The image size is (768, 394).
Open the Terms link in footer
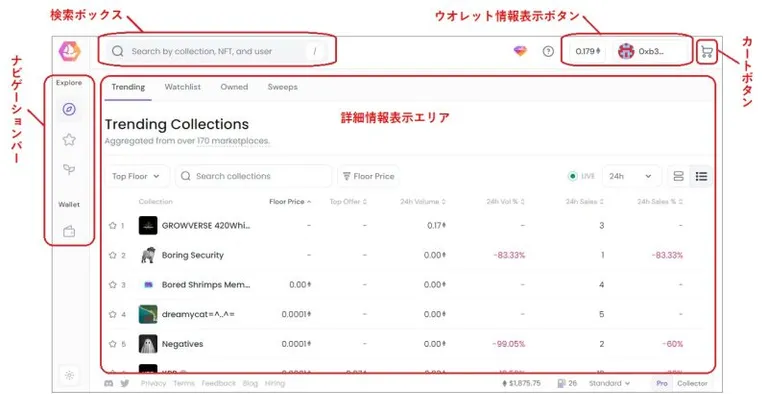point(184,384)
